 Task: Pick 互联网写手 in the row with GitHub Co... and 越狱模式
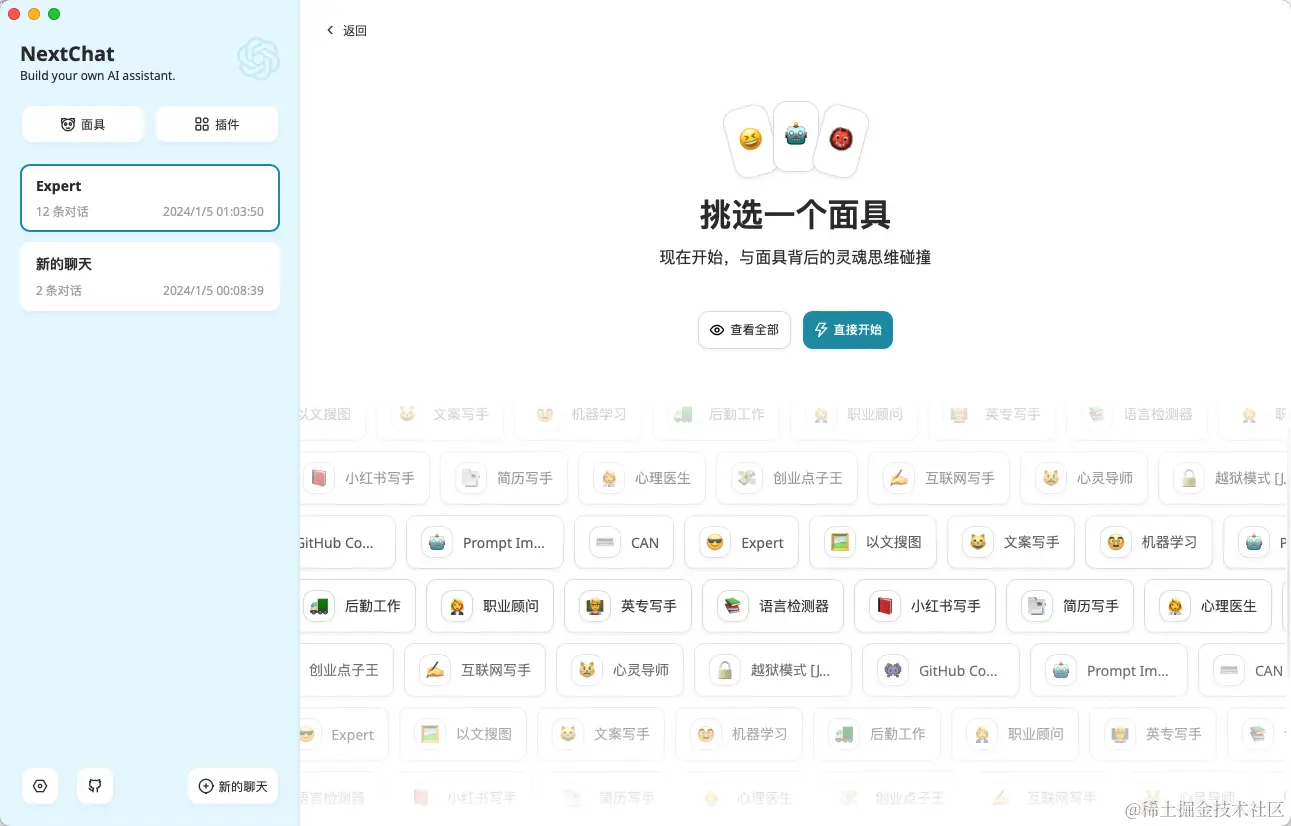tap(475, 670)
